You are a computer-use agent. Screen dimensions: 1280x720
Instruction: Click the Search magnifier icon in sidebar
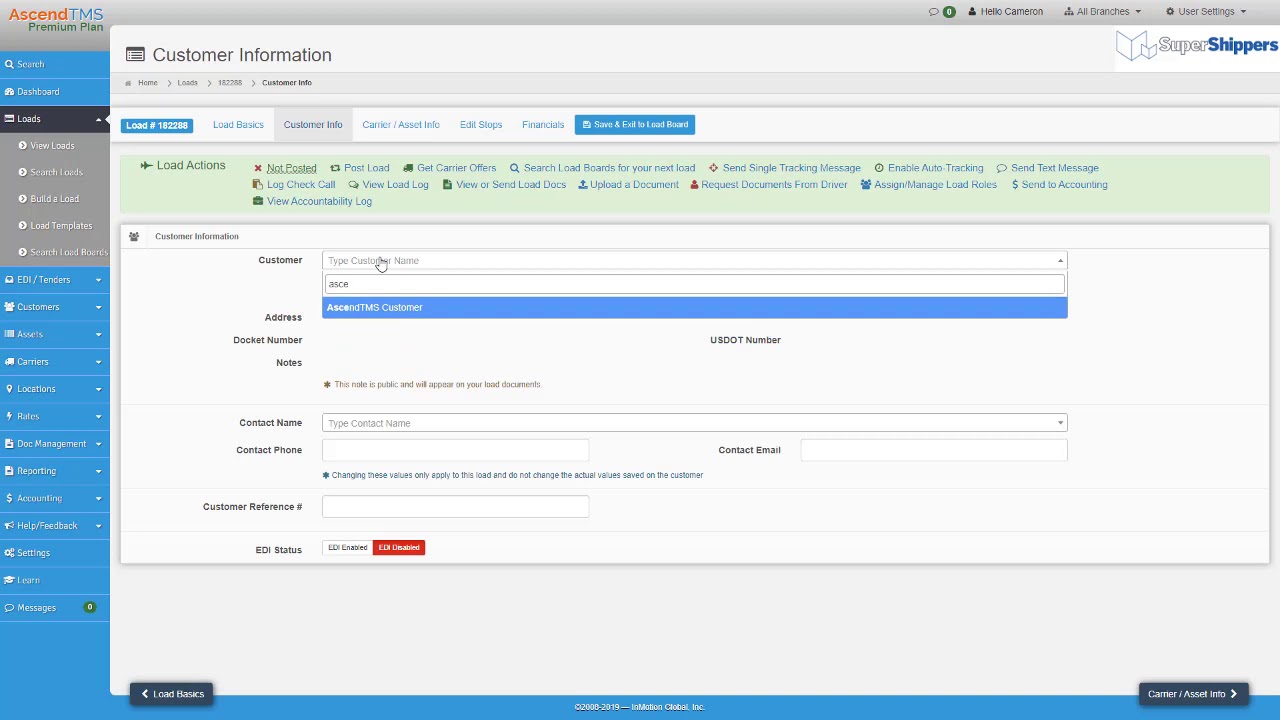(x=9, y=64)
